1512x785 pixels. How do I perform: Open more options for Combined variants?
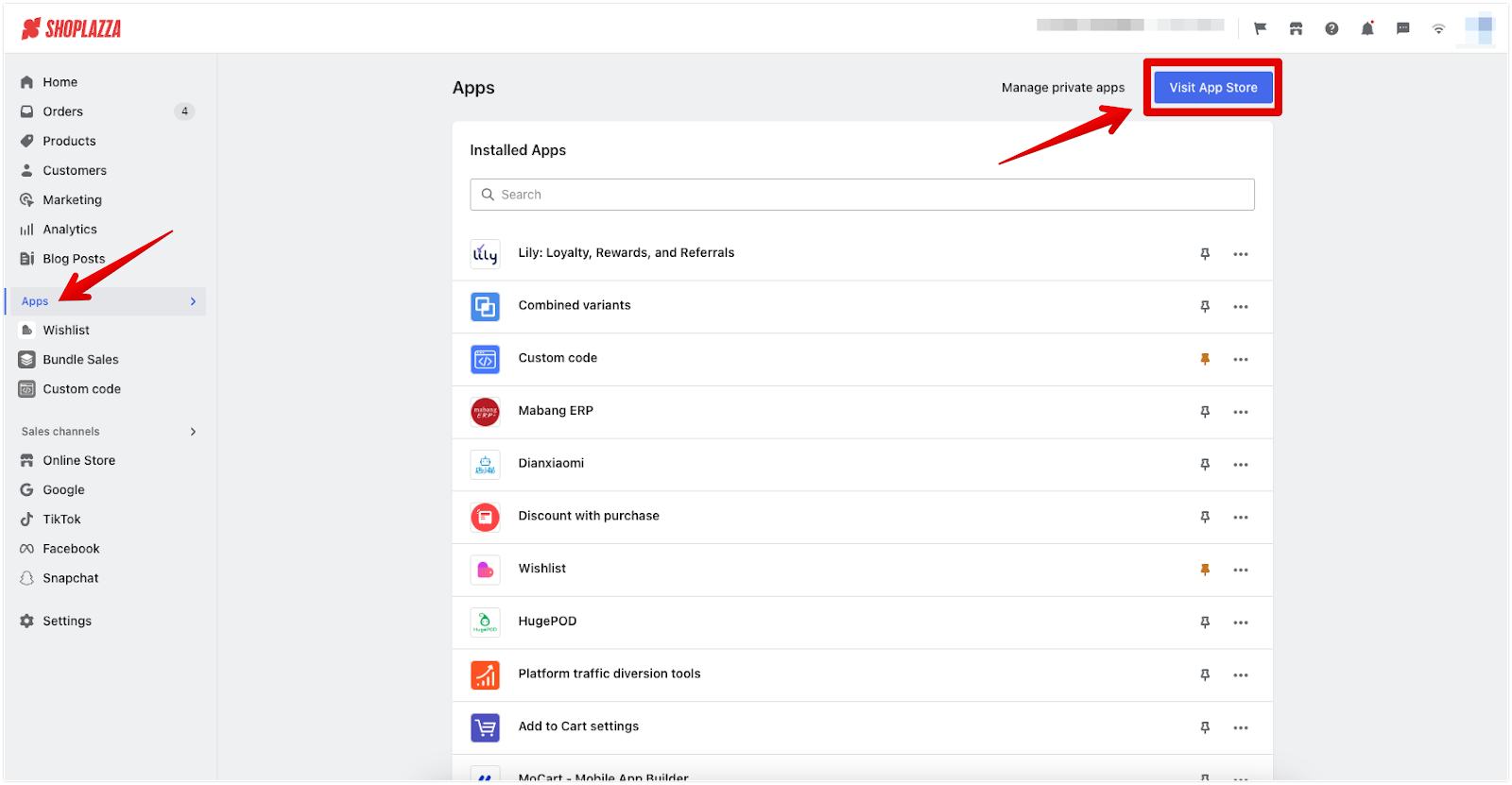point(1241,307)
